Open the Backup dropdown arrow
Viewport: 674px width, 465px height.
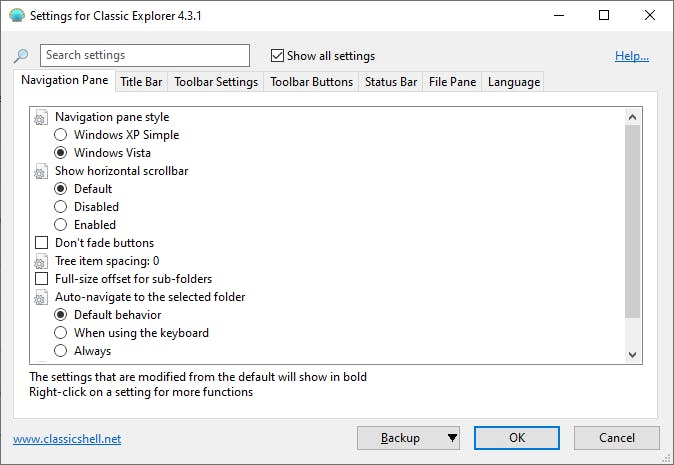[452, 438]
